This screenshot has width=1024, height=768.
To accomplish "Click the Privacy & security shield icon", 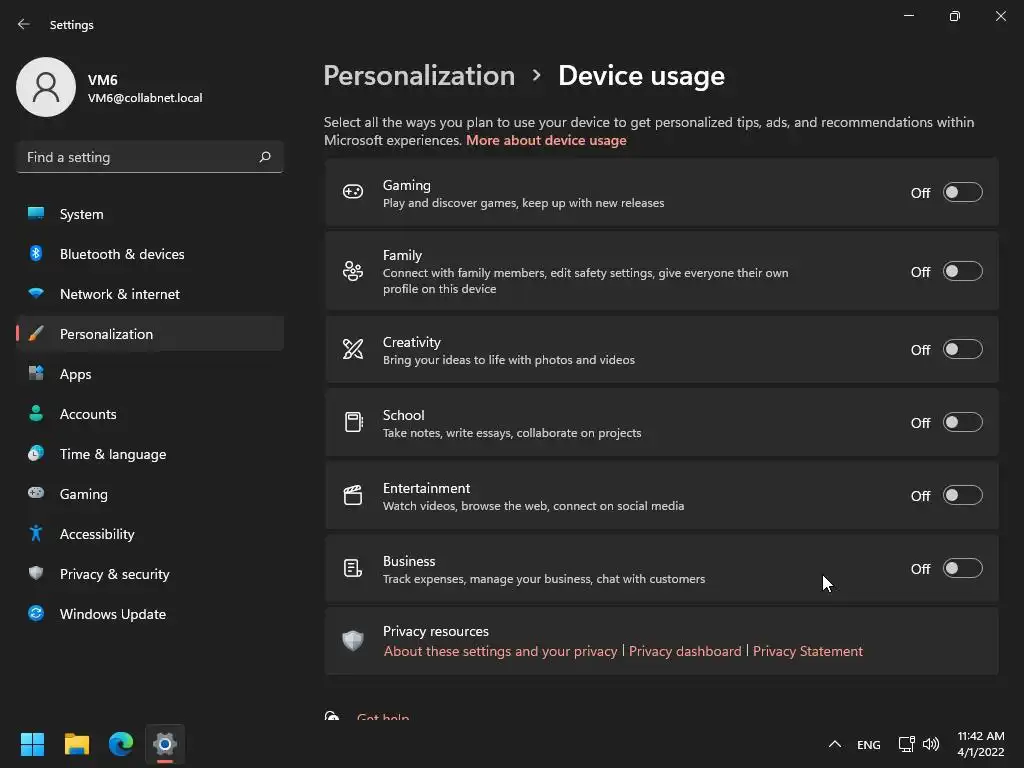I will pyautogui.click(x=36, y=574).
